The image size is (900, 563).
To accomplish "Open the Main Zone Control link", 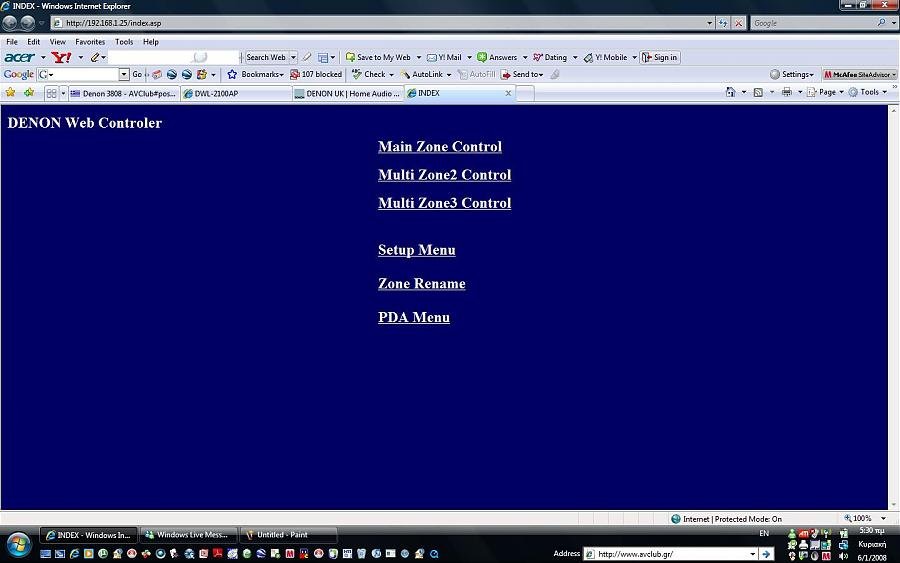I will coord(440,147).
